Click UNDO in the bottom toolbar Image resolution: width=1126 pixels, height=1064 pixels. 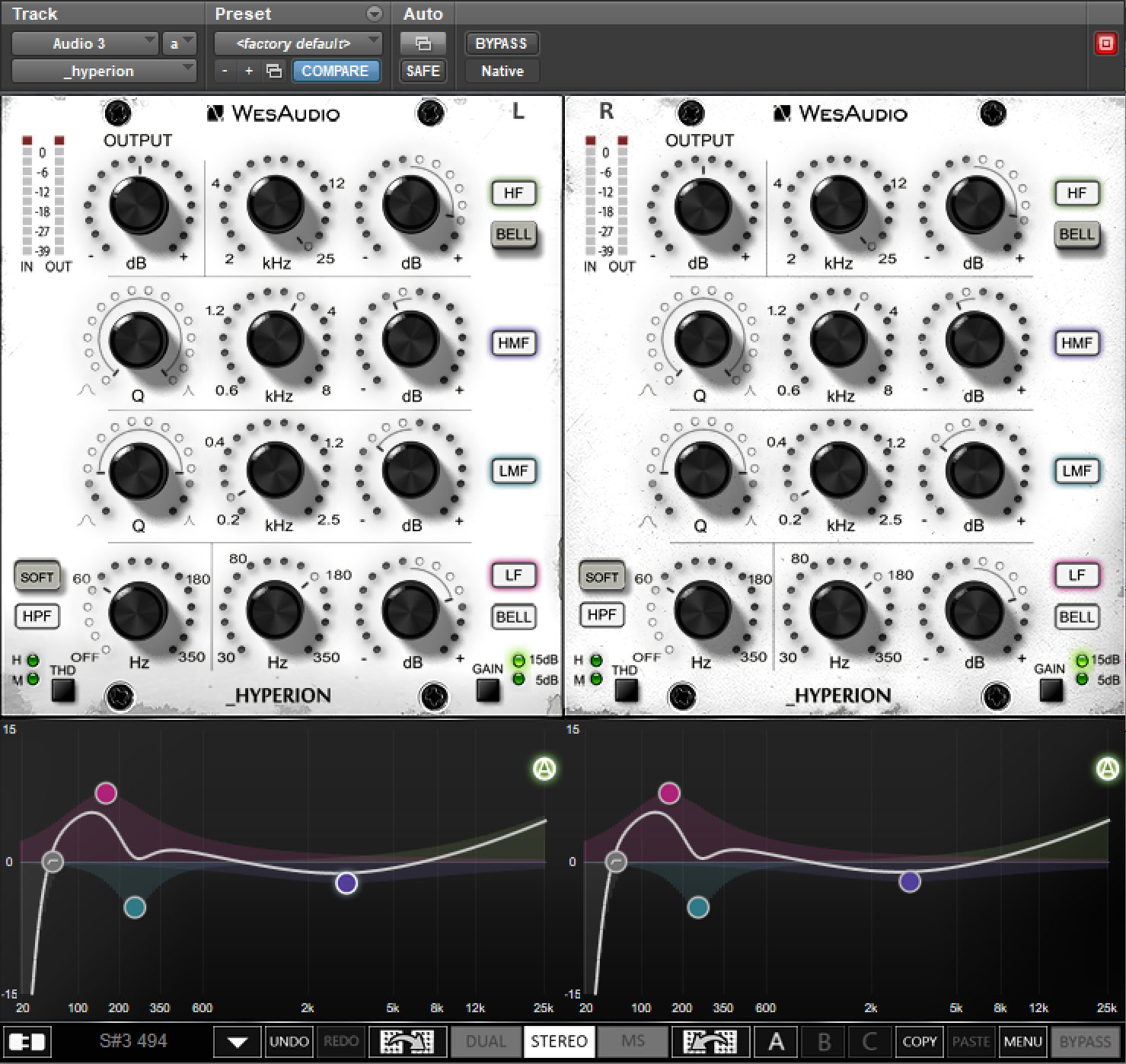pyautogui.click(x=288, y=1041)
